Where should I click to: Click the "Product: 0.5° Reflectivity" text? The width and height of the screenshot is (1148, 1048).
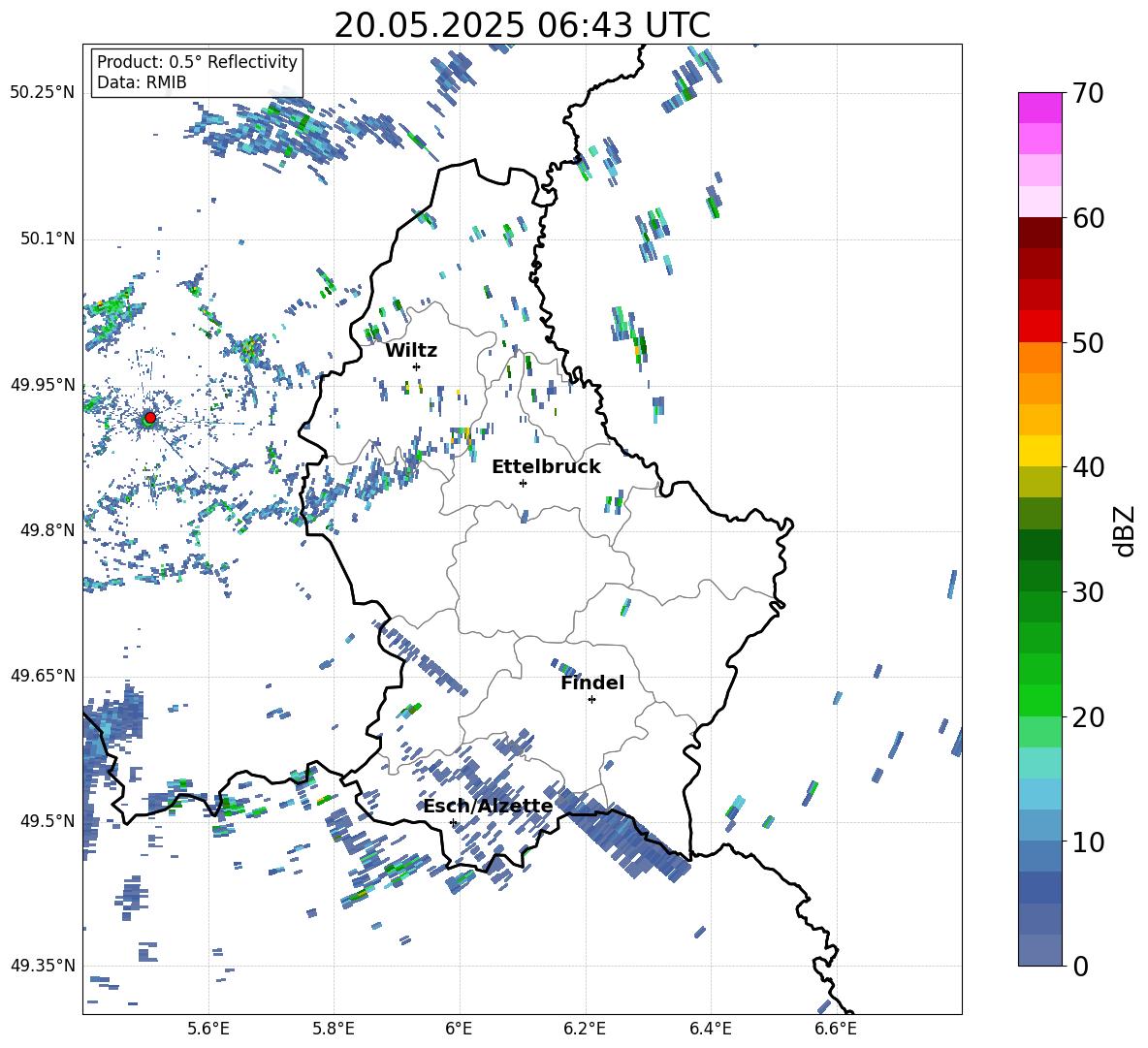pyautogui.click(x=197, y=61)
